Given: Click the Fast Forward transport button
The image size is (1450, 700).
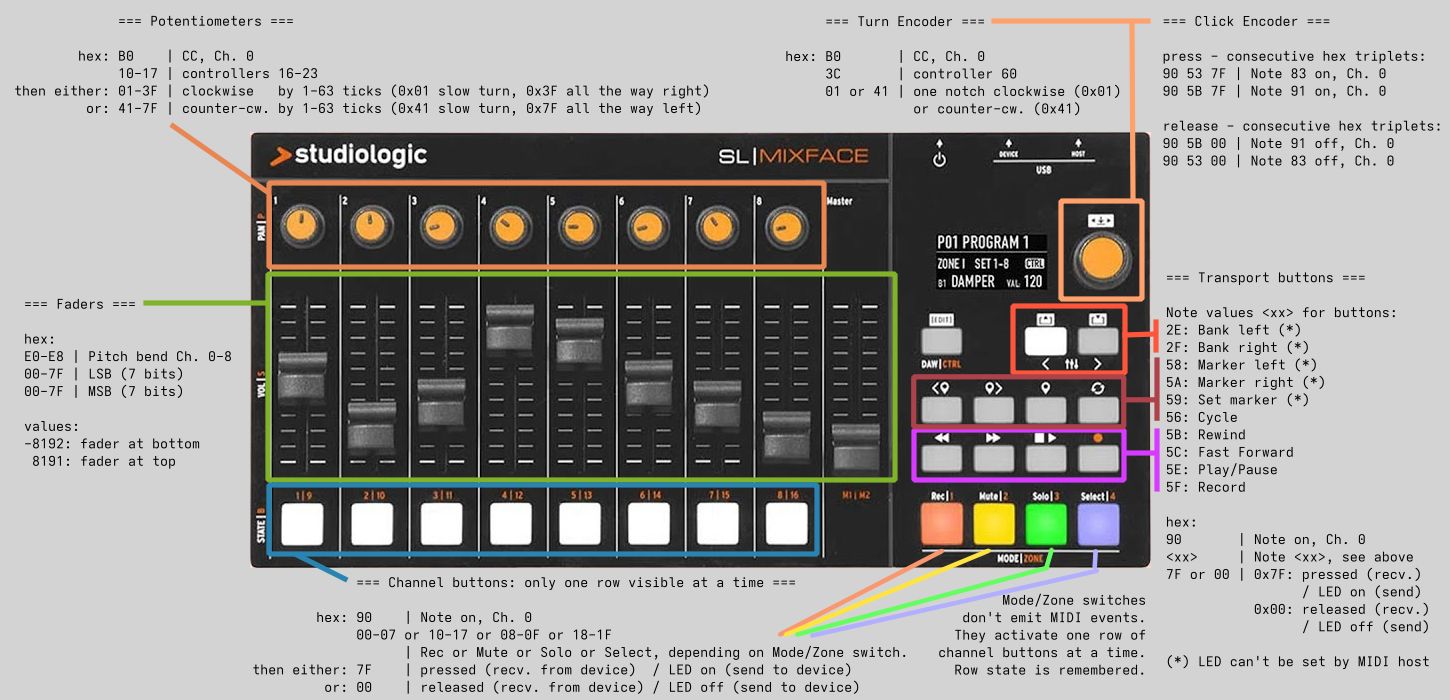Looking at the screenshot, I should coord(993,459).
